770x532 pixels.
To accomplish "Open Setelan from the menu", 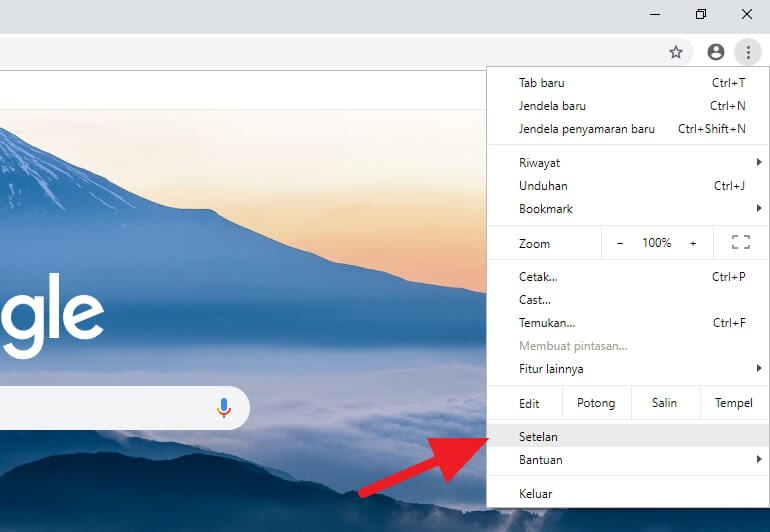I will (x=628, y=437).
